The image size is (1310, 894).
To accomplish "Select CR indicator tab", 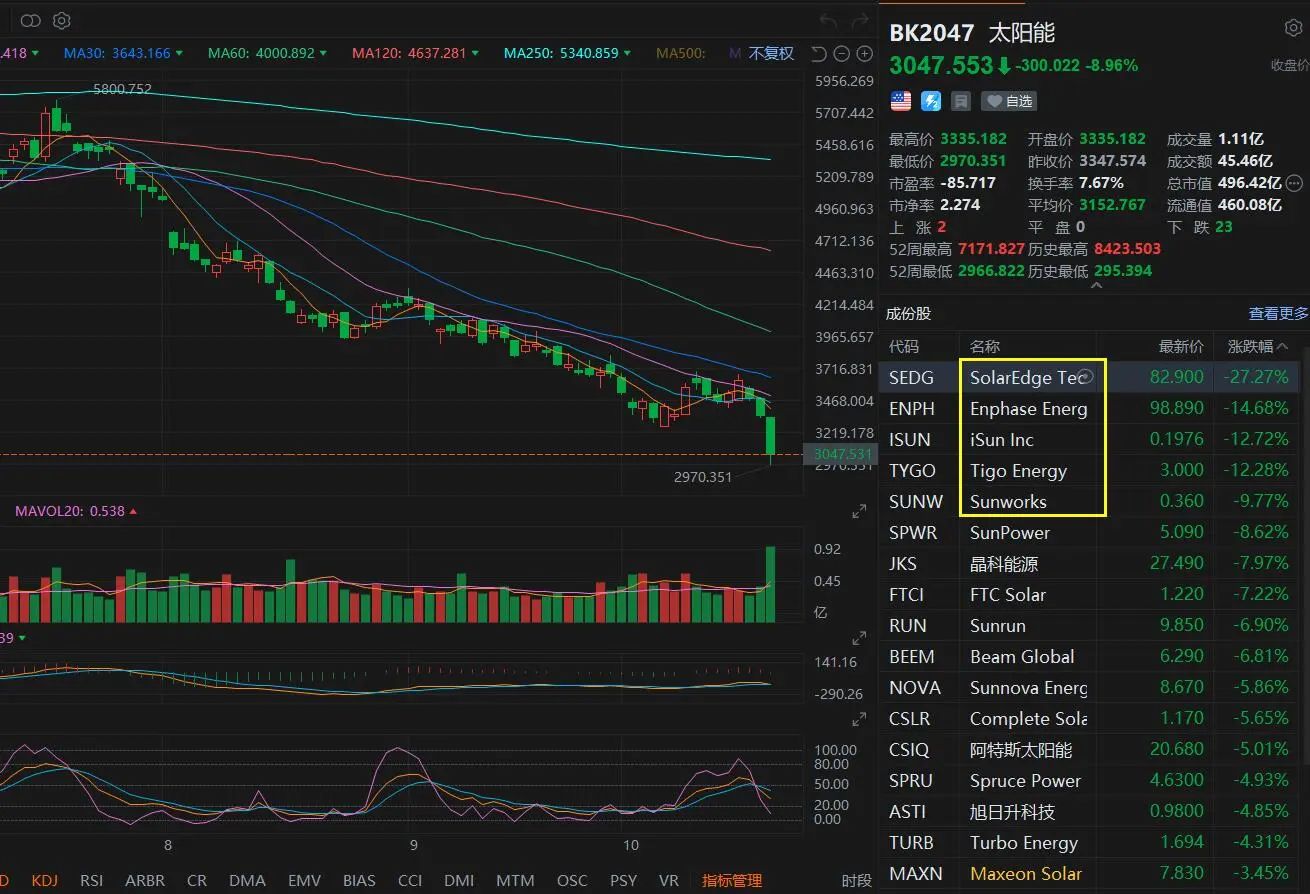I will pyautogui.click(x=197, y=881).
